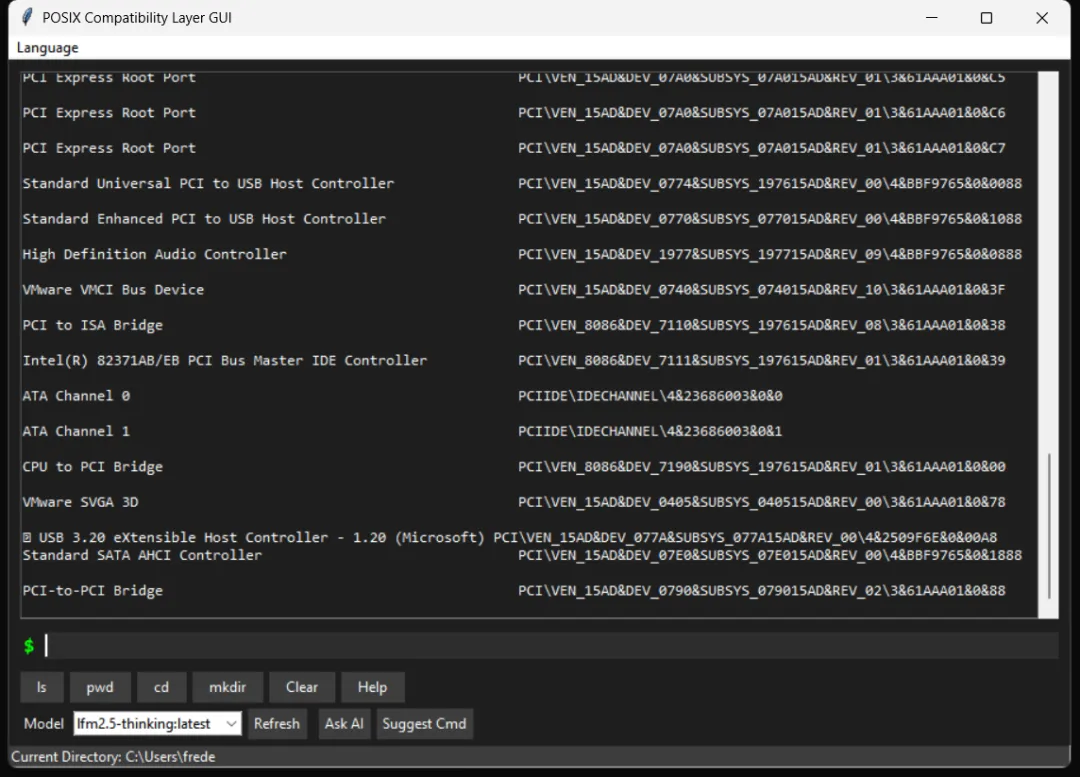Viewport: 1080px width, 777px height.
Task: Click the 'Model' label
Action: click(43, 723)
